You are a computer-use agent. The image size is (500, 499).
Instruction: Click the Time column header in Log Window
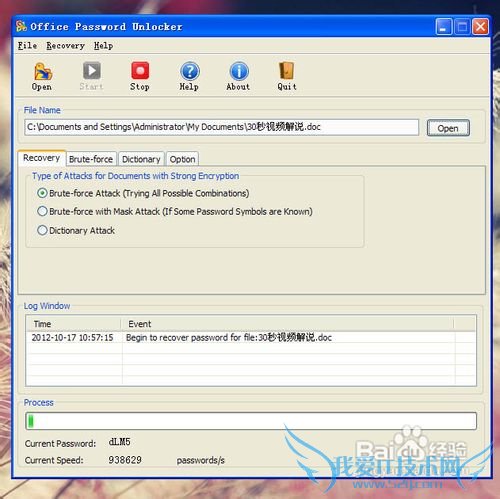coord(73,324)
